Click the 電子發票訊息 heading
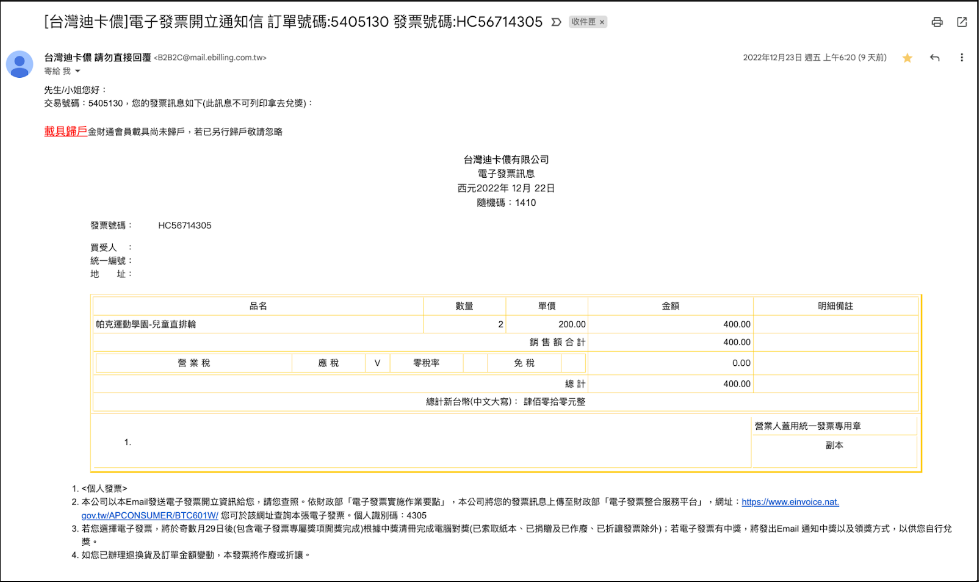 pyautogui.click(x=506, y=174)
